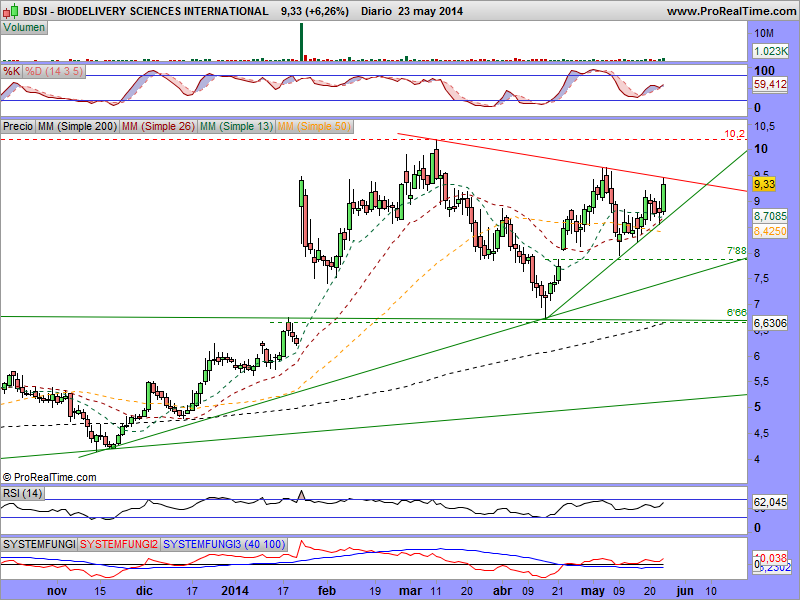Screen dimensions: 800x600
Task: Click the 8,7085 moving average value
Action: pyautogui.click(x=770, y=216)
